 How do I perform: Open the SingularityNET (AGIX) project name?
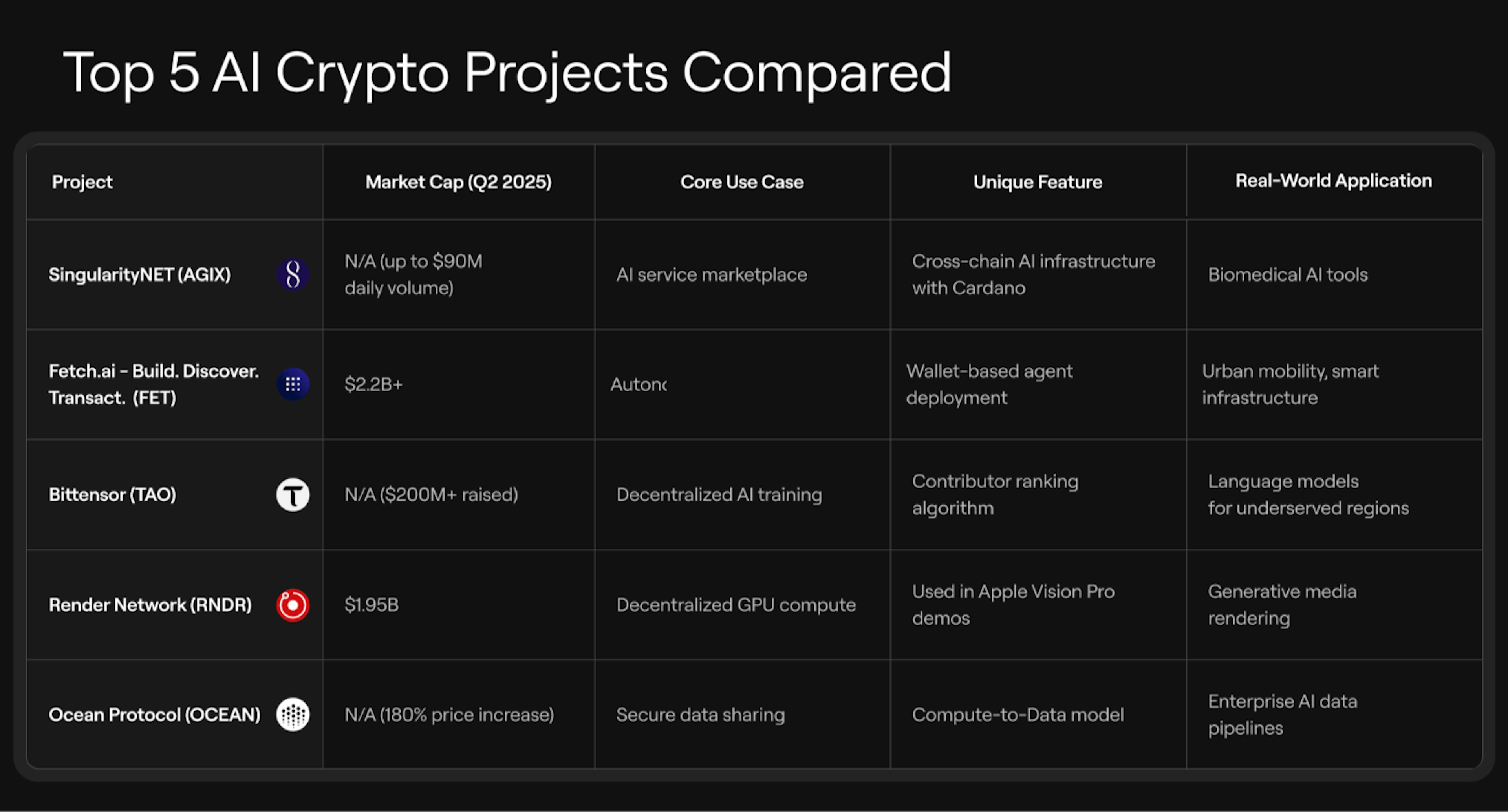(x=139, y=274)
